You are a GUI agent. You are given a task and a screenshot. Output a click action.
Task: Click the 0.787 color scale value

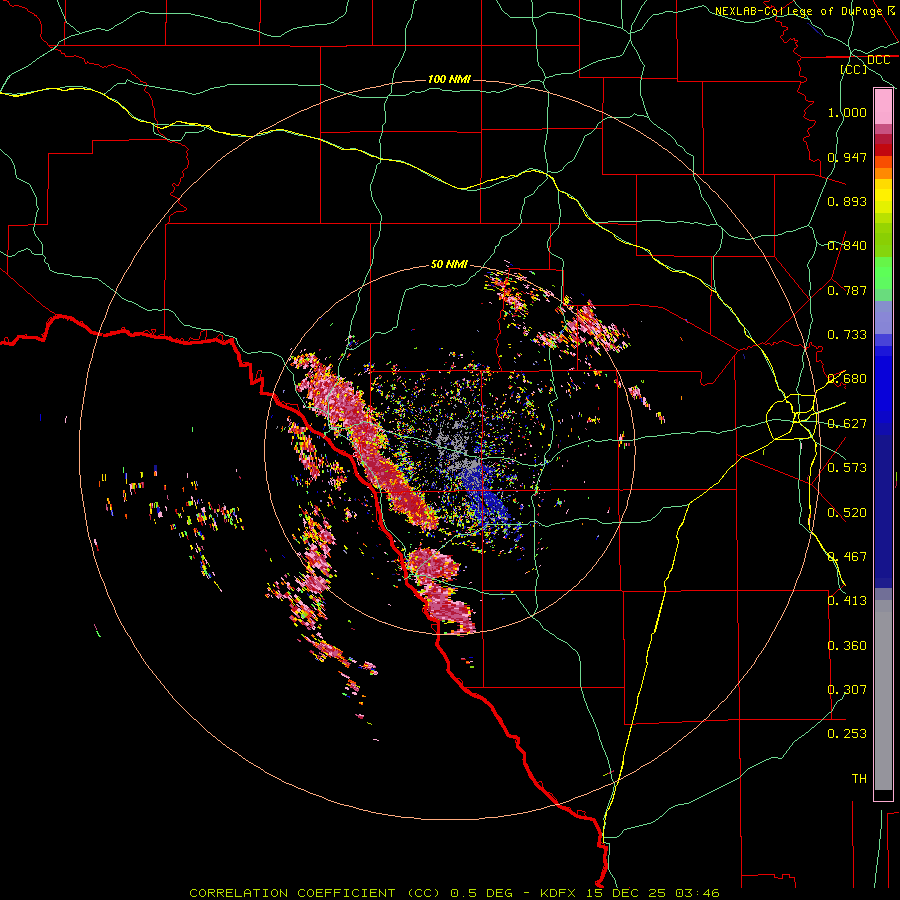click(x=847, y=290)
